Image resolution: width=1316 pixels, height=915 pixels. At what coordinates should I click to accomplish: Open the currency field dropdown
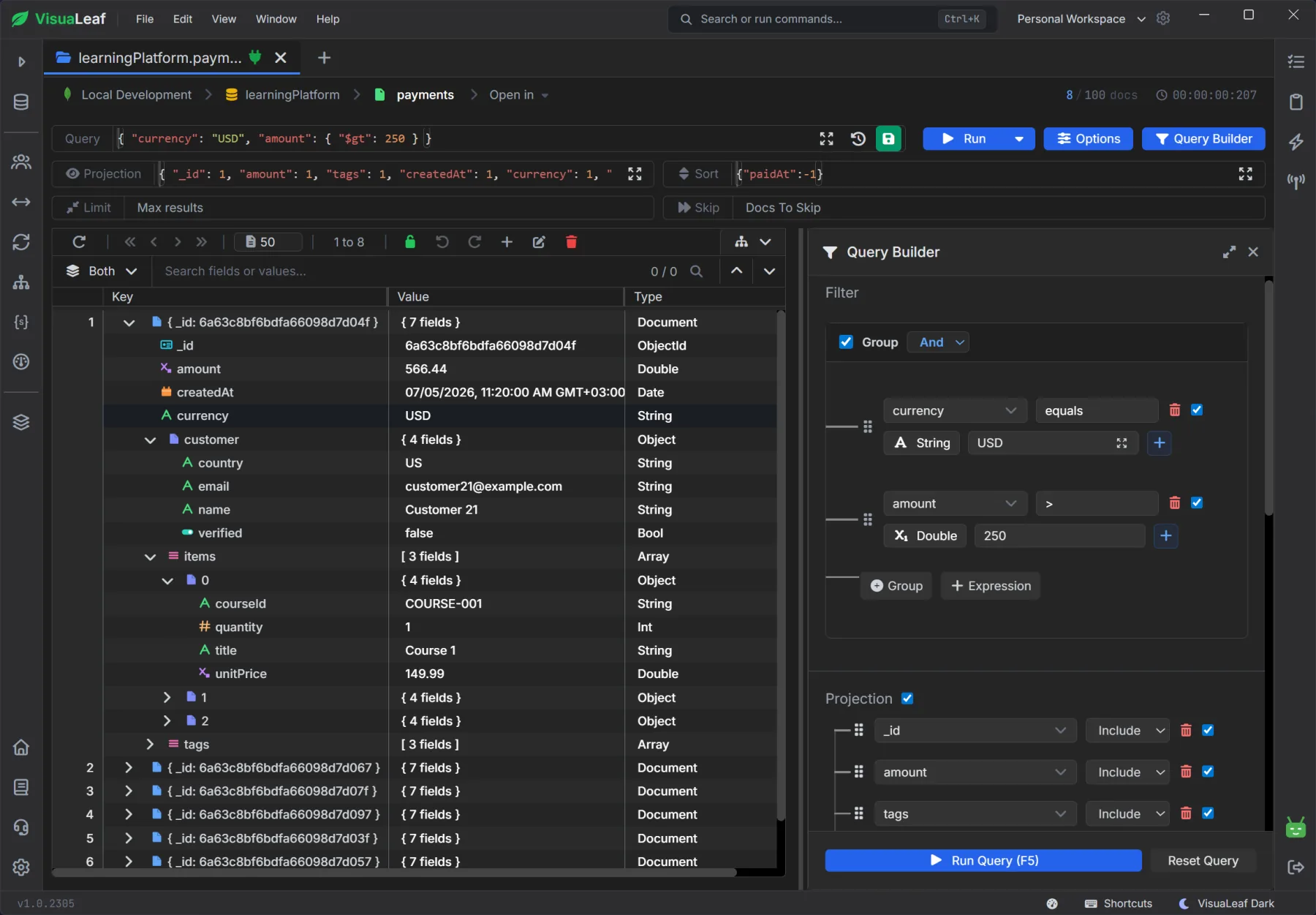click(x=955, y=410)
